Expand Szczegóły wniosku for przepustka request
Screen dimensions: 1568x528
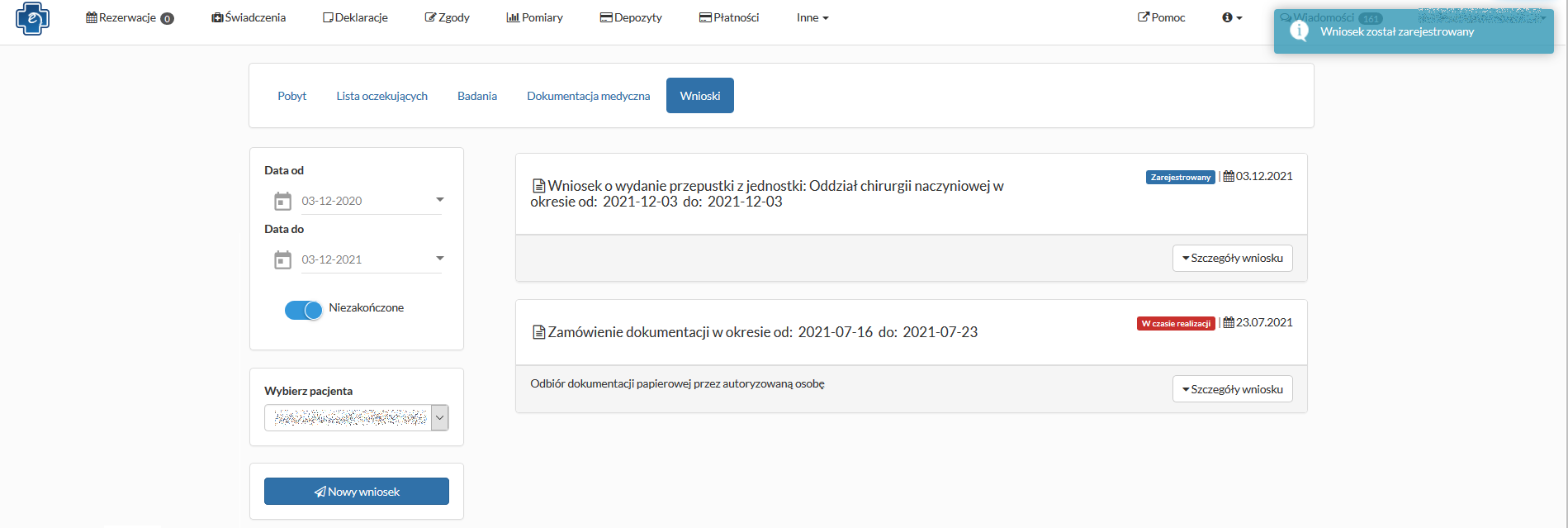1232,258
